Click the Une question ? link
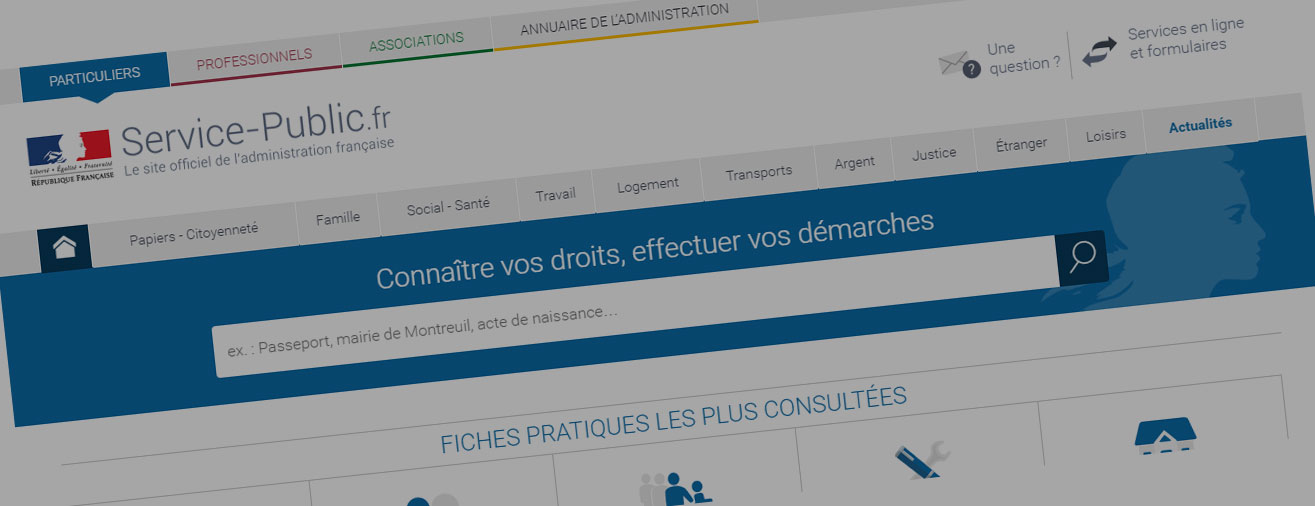This screenshot has width=1315, height=506. coord(1025,57)
